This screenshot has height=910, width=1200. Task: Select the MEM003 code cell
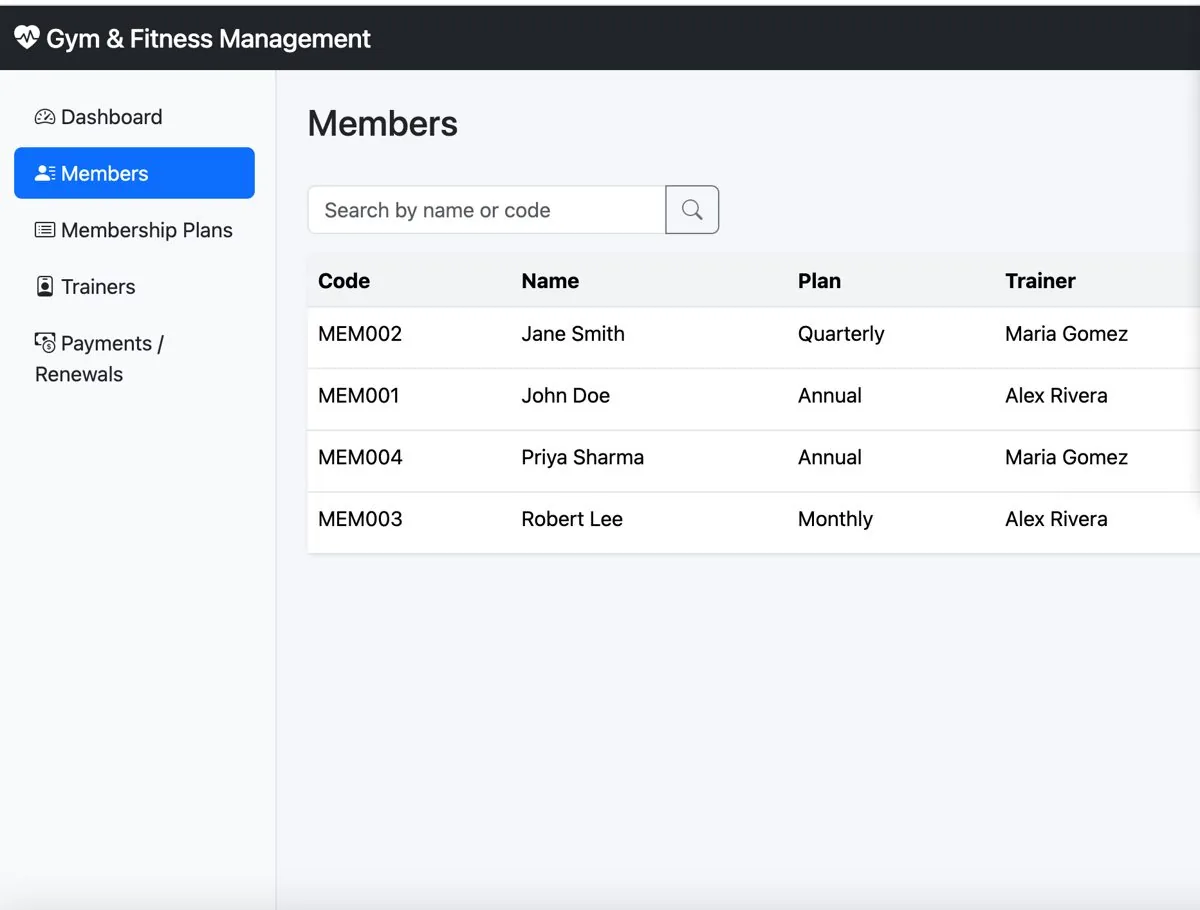[360, 520]
